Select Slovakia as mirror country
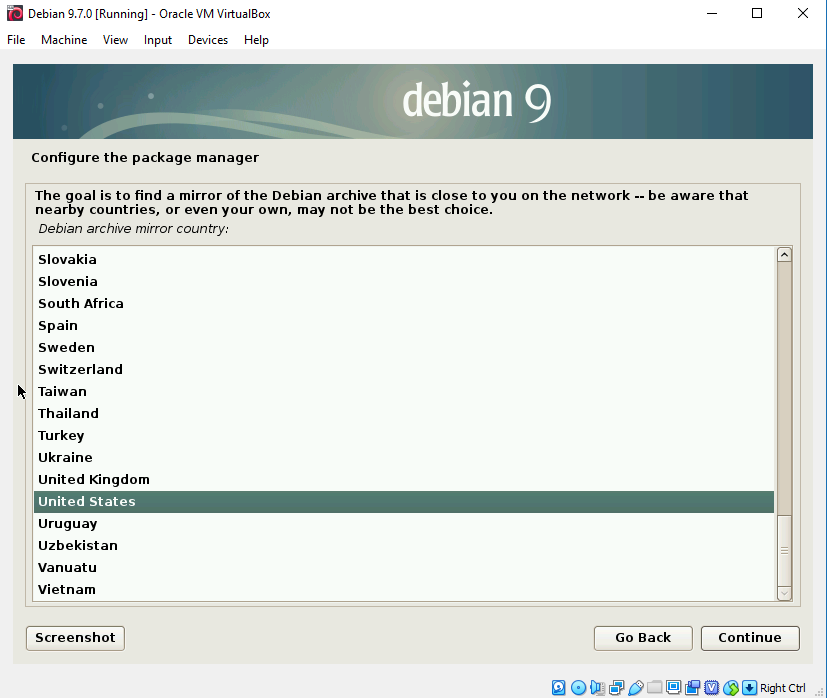The image size is (827, 698). pyautogui.click(x=404, y=260)
